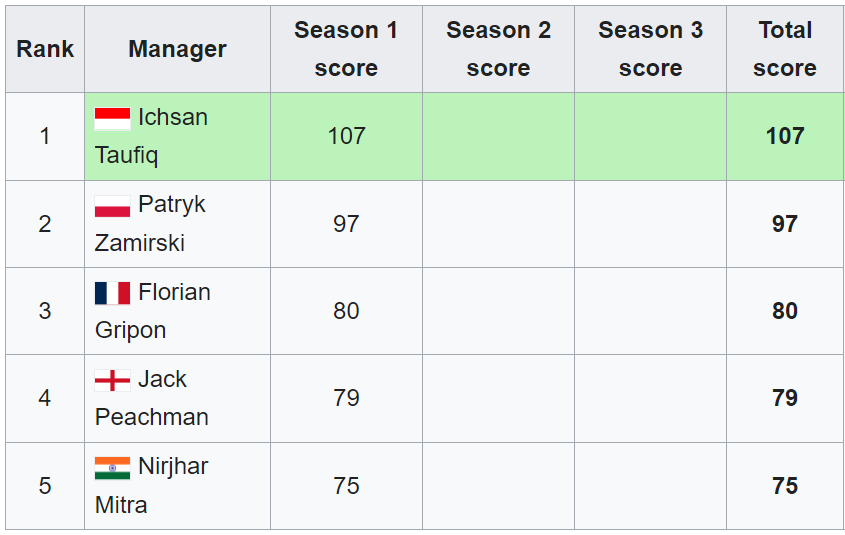Select the Season 1 score header
The width and height of the screenshot is (845, 535).
coord(346,49)
